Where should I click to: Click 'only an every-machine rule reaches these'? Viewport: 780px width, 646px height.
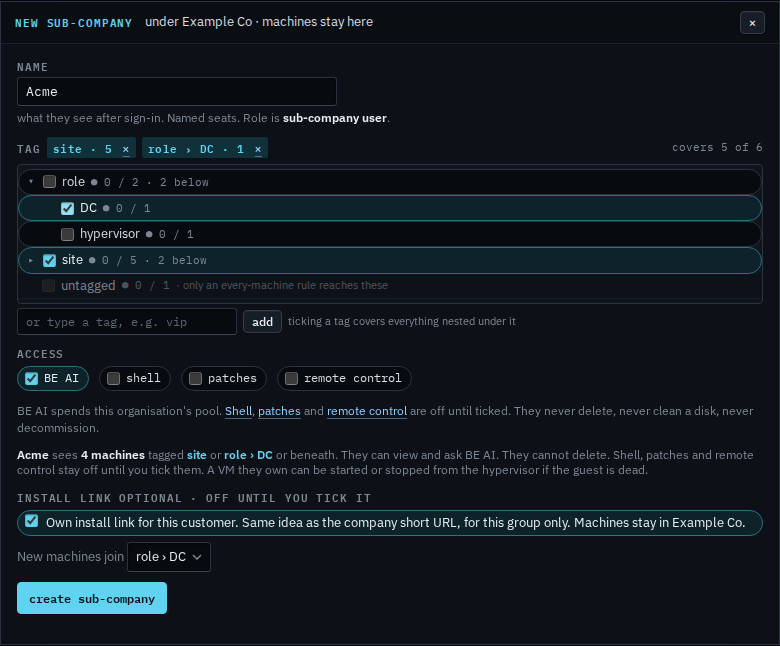(285, 285)
